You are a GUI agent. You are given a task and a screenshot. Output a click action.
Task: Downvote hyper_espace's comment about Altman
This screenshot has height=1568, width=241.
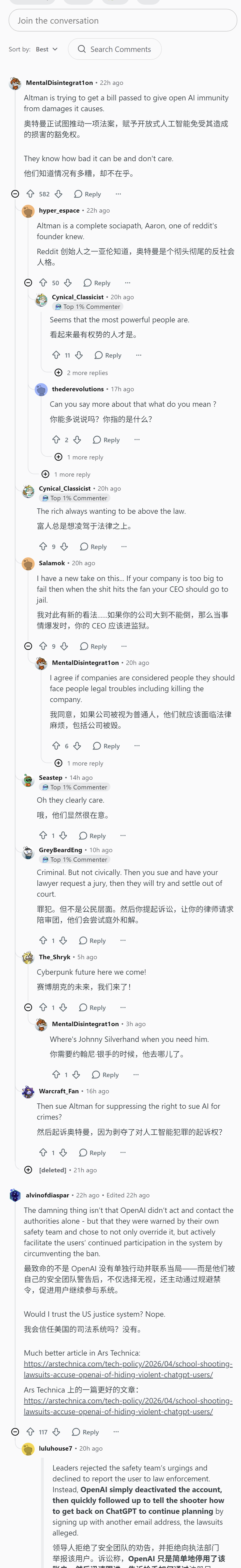[x=68, y=283]
